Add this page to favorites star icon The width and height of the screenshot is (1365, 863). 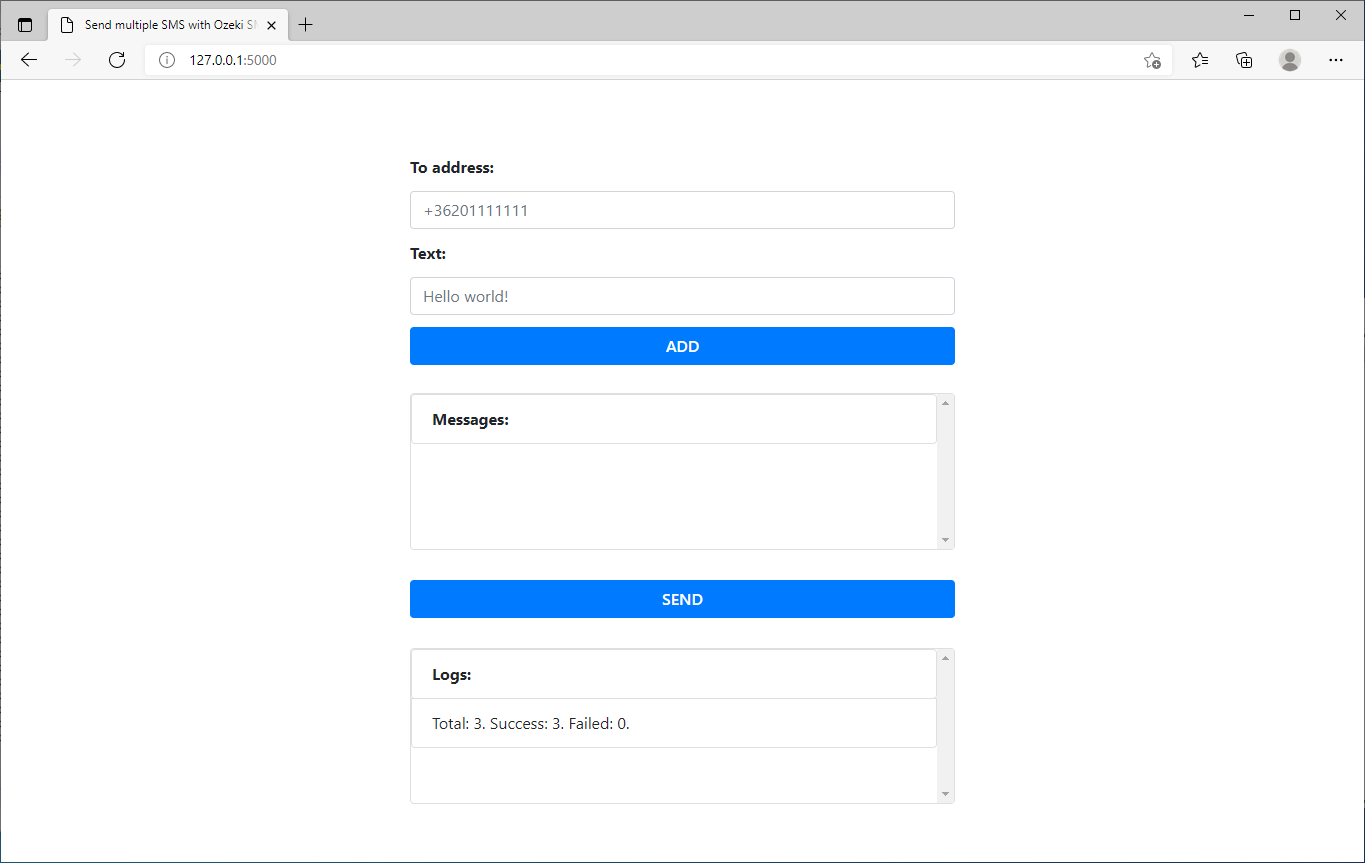point(1152,60)
